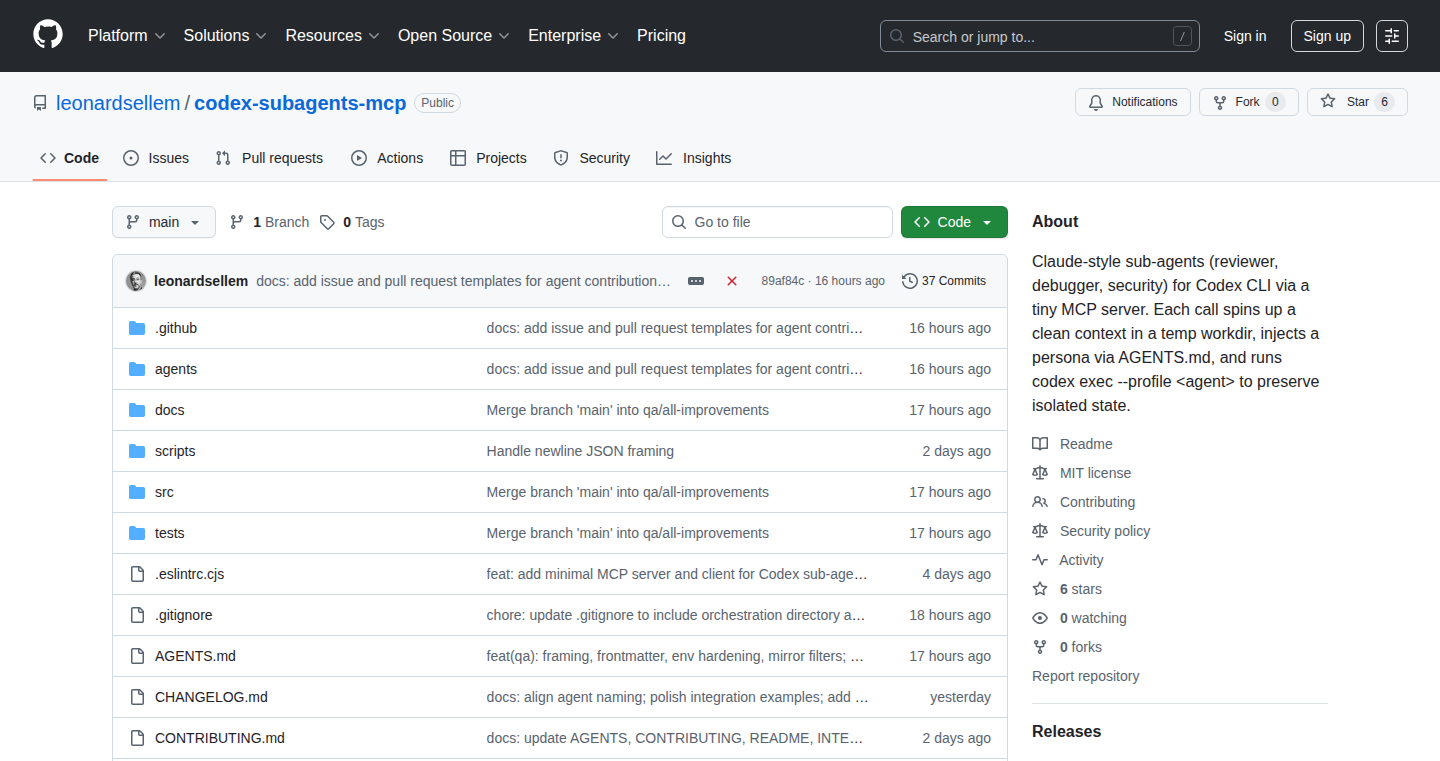Sign in to GitHub
1440x761 pixels.
pos(1245,36)
